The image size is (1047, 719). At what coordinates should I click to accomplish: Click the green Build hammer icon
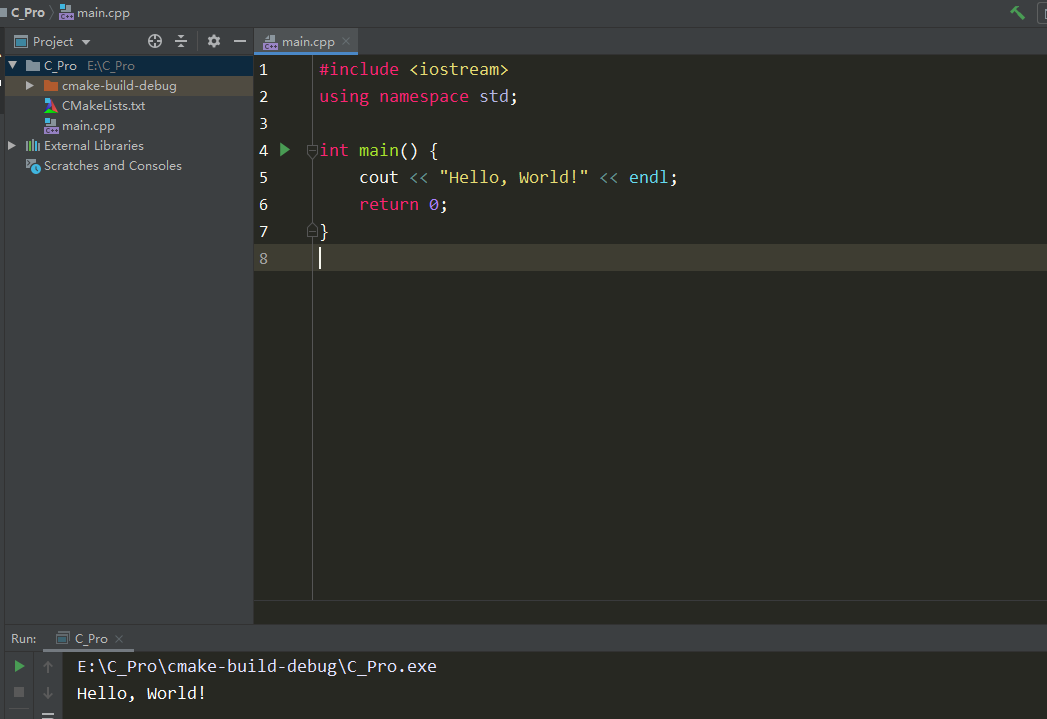click(x=1017, y=13)
